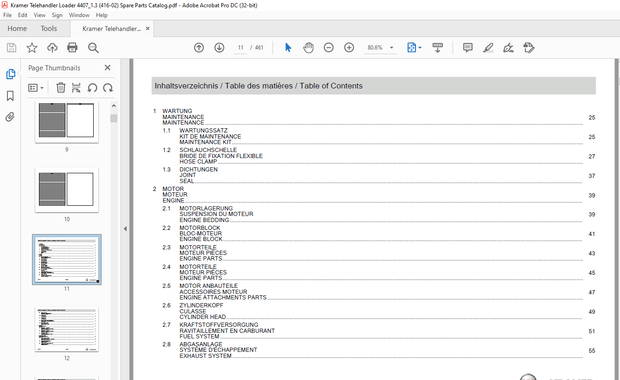620x380 pixels.
Task: Select page 10 thumbnail
Action: [x=66, y=190]
